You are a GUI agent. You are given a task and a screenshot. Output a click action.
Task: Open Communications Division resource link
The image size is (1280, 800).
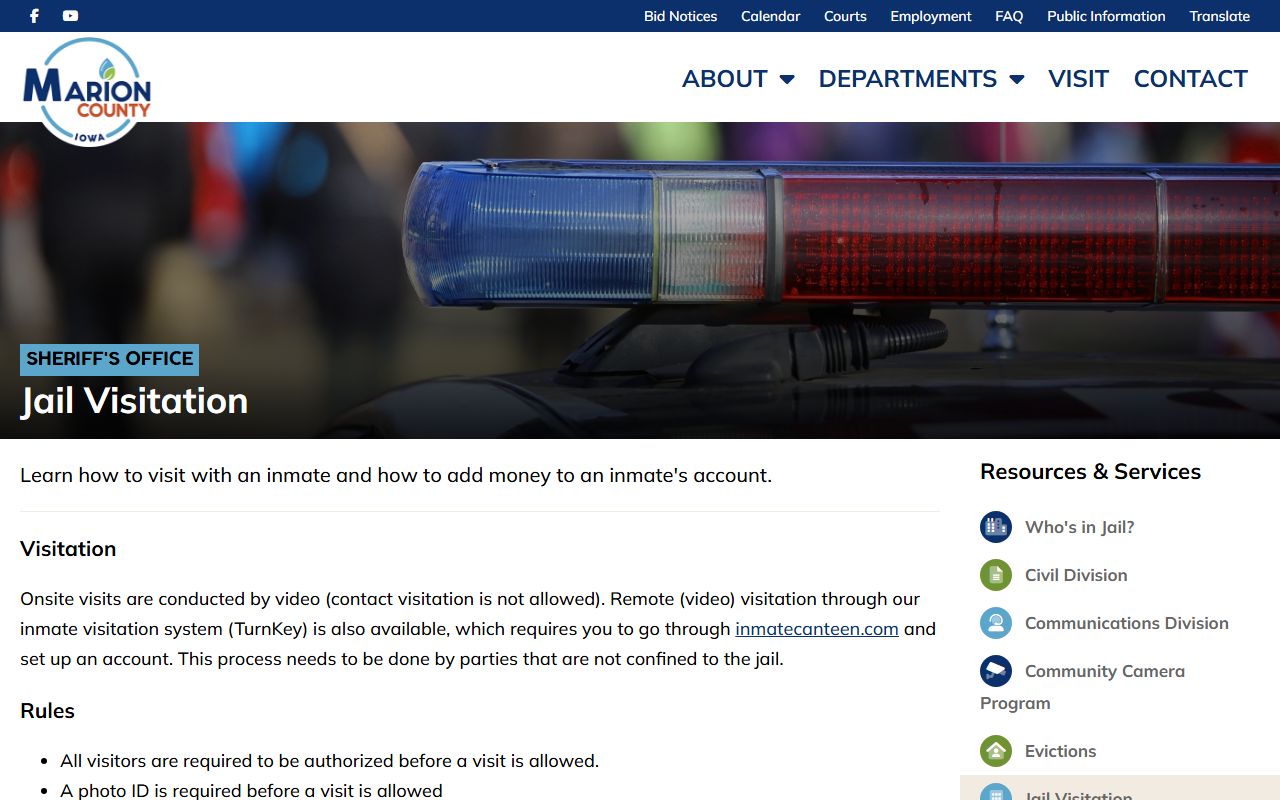1127,623
